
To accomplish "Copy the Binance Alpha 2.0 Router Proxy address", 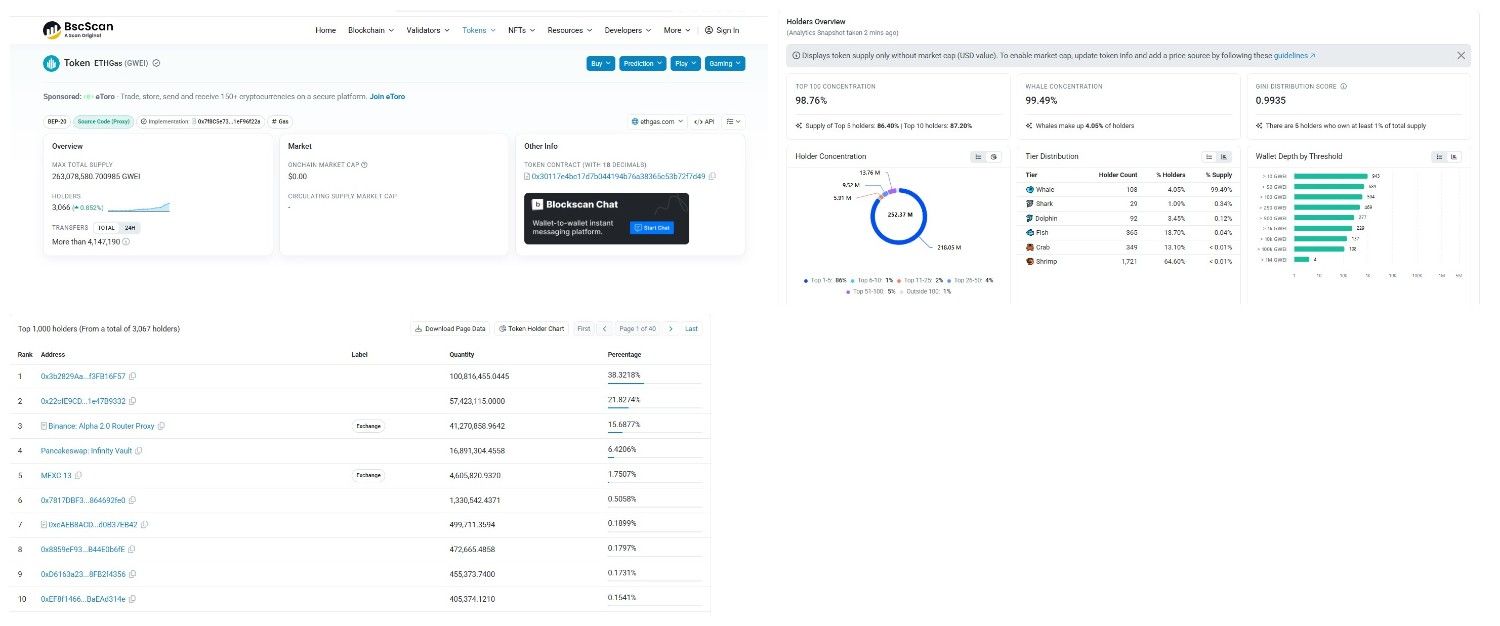I will (x=161, y=426).
